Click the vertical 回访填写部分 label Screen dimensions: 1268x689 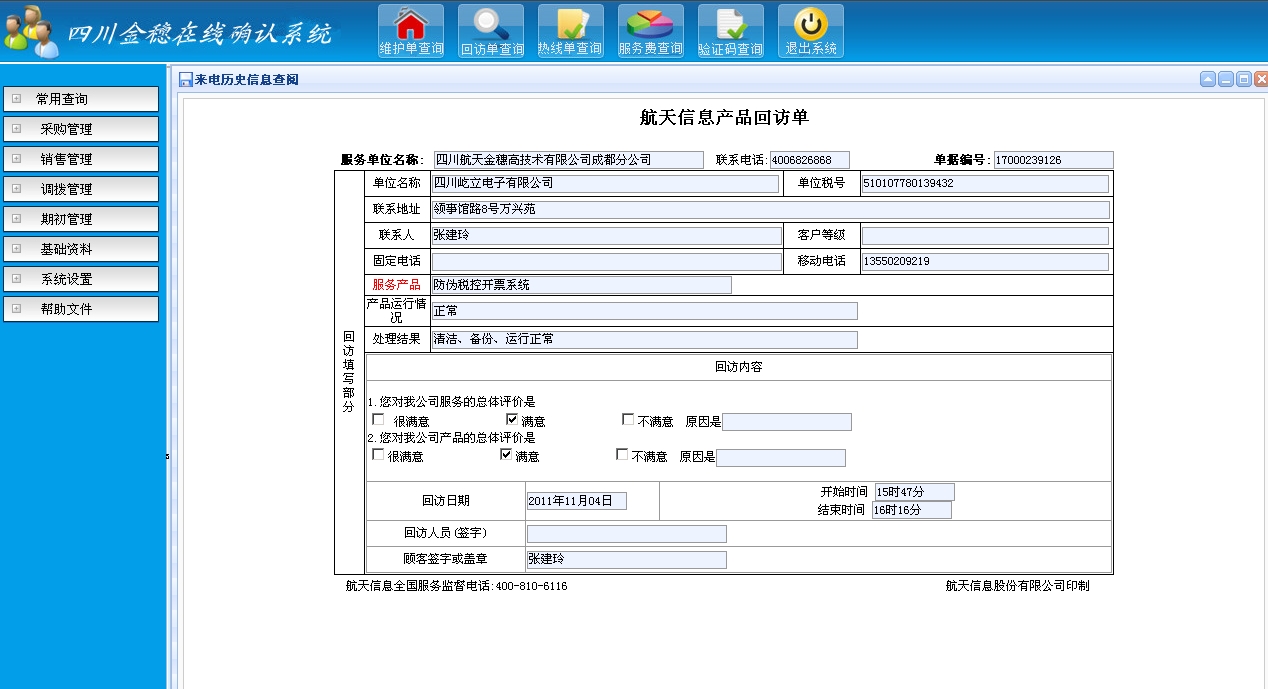[348, 372]
